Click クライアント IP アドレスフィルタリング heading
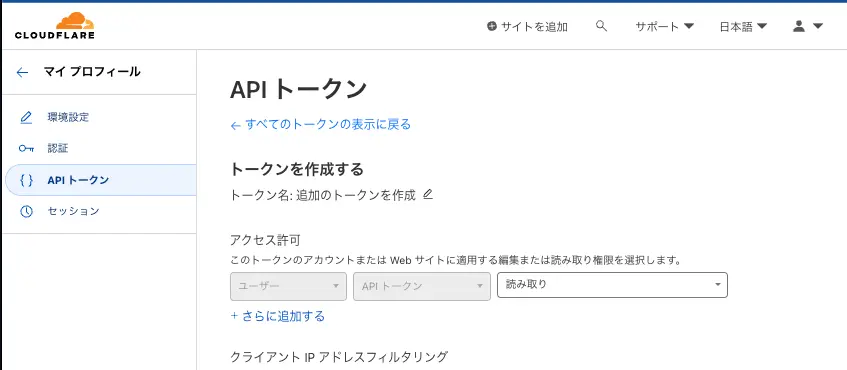 coord(339,356)
